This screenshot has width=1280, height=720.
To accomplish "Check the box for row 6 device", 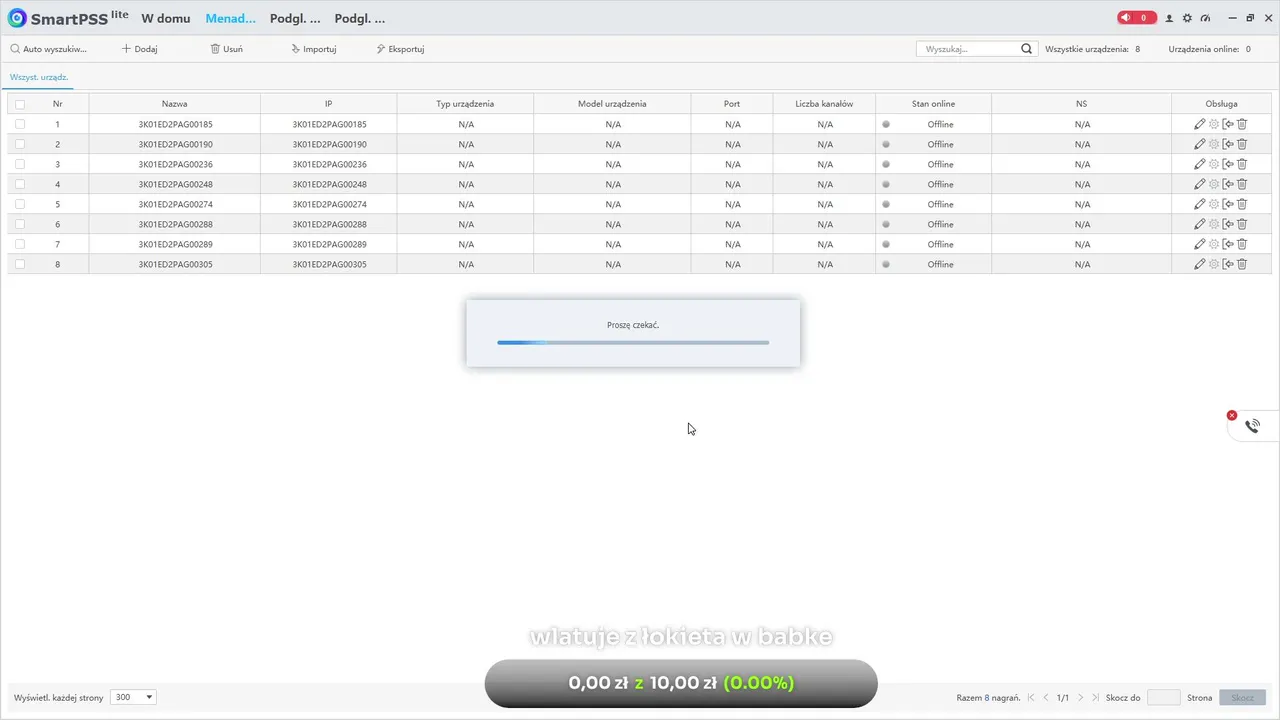I will tap(20, 224).
